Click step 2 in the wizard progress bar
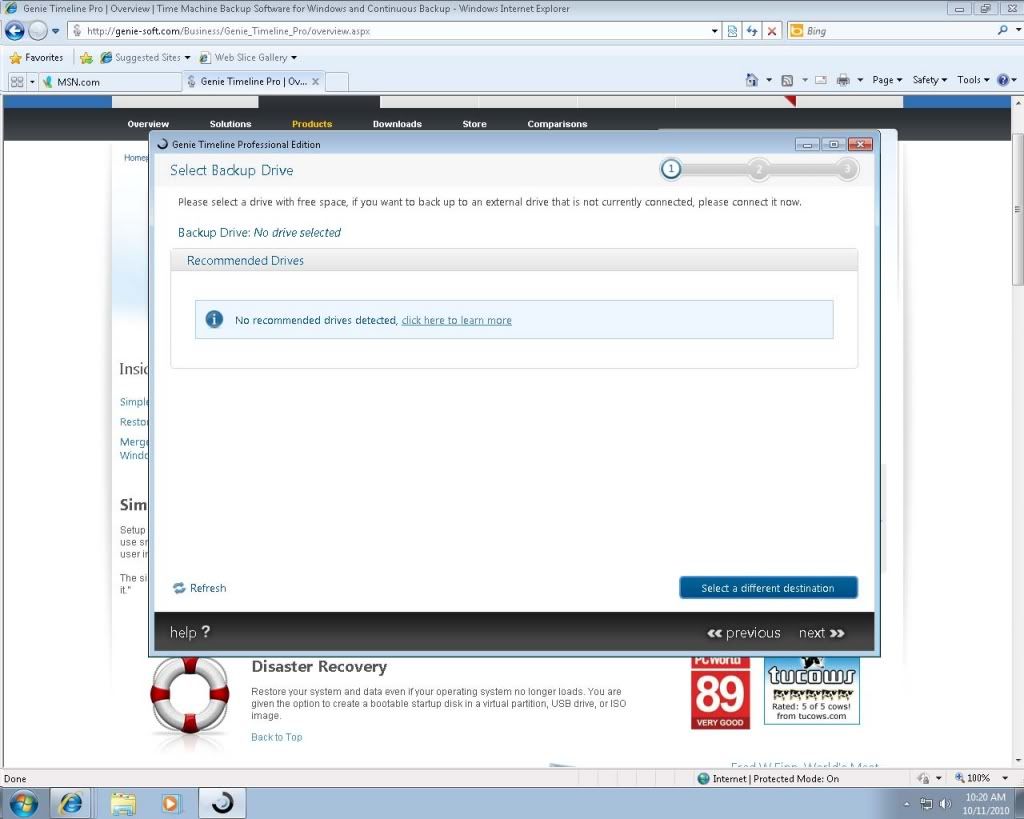 point(759,169)
